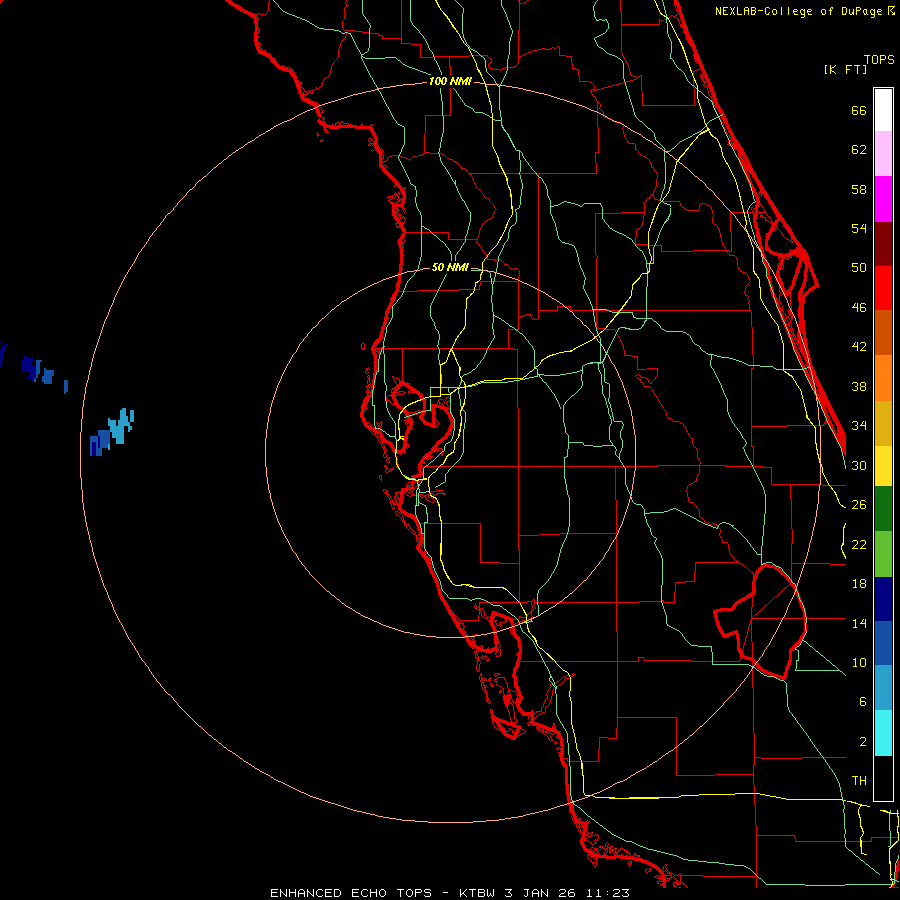Click the bright red 50 kft swatch
This screenshot has width=900, height=900.
coord(883,288)
